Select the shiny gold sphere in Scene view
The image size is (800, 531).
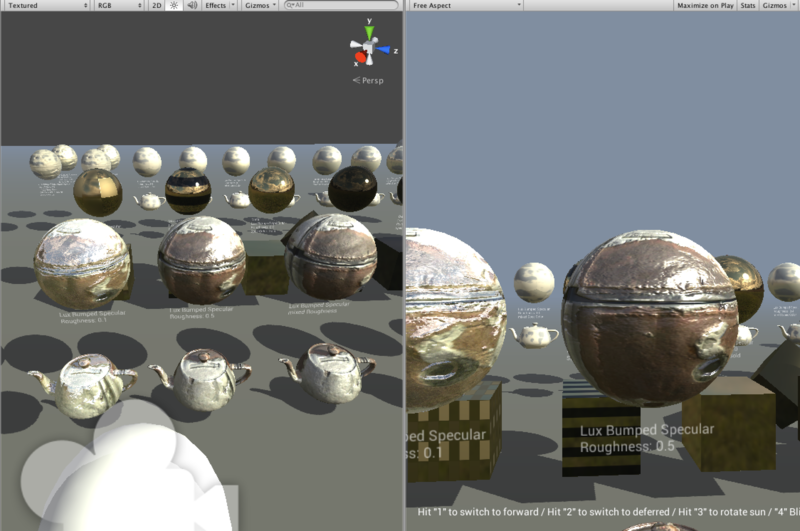click(98, 192)
